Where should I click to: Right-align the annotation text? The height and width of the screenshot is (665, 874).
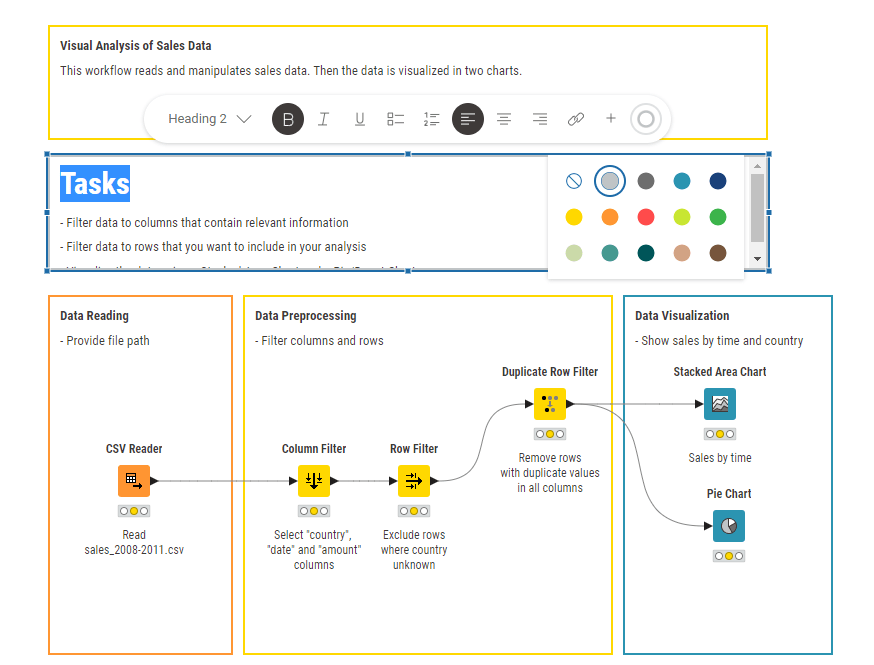(539, 119)
